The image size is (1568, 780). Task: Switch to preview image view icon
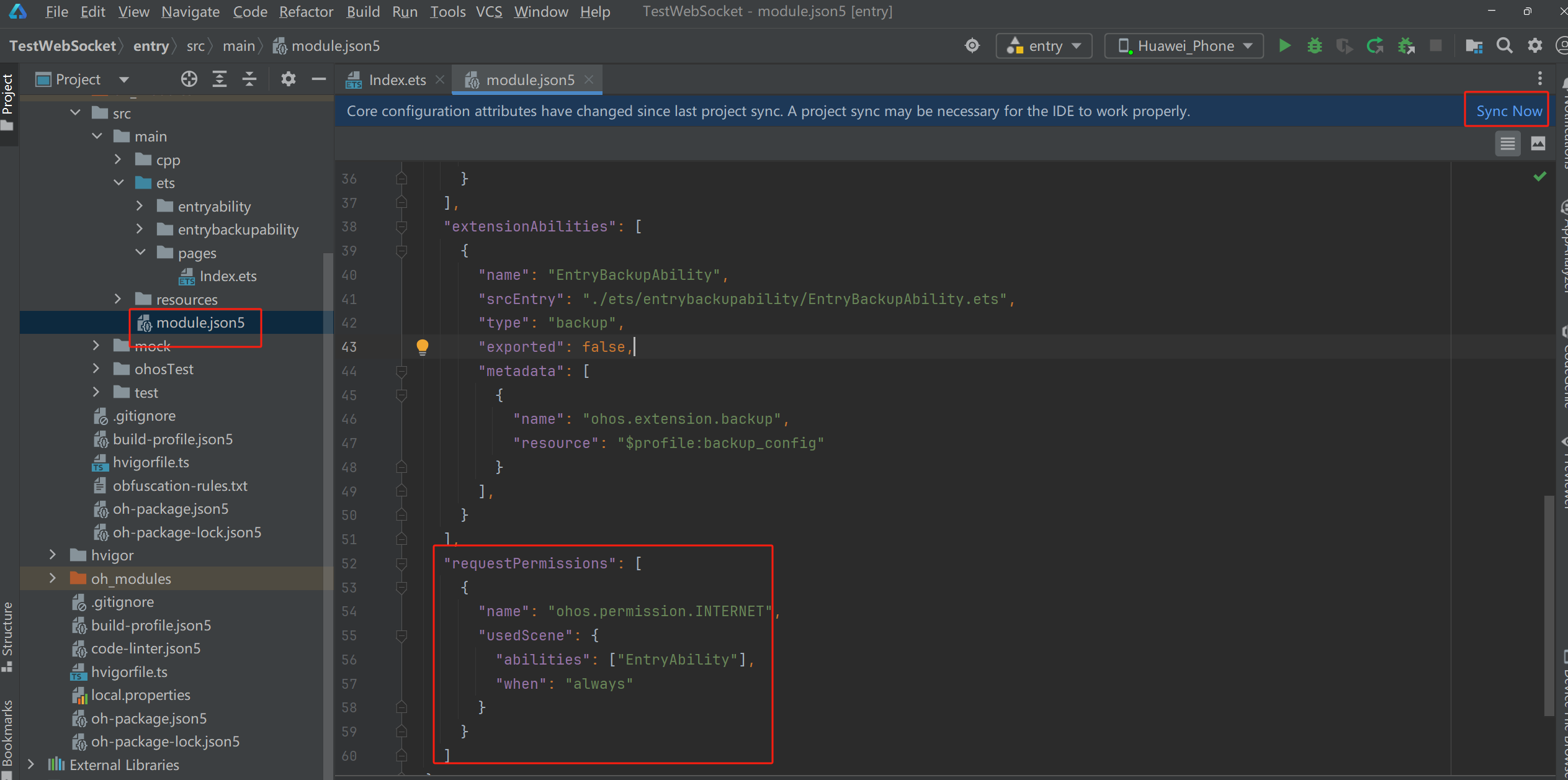coord(1538,144)
